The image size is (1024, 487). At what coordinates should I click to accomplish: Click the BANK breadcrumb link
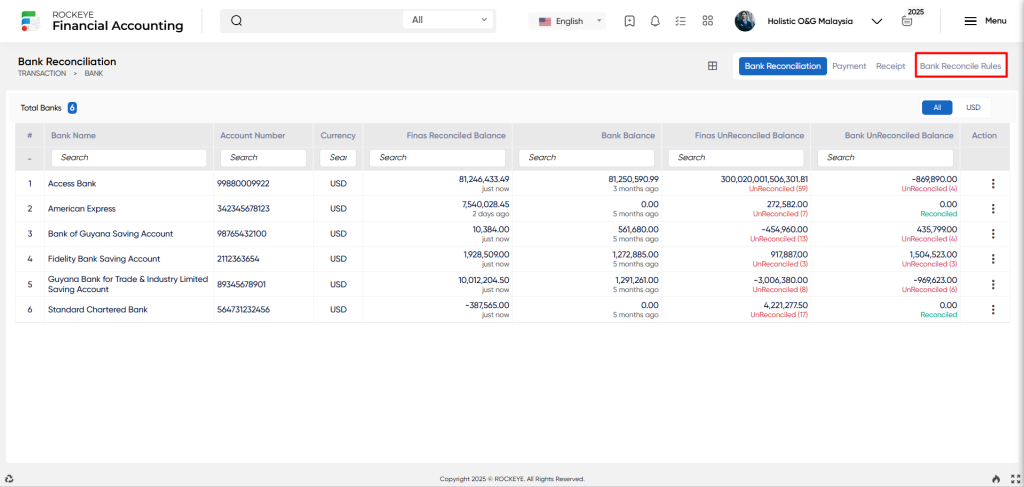click(93, 74)
